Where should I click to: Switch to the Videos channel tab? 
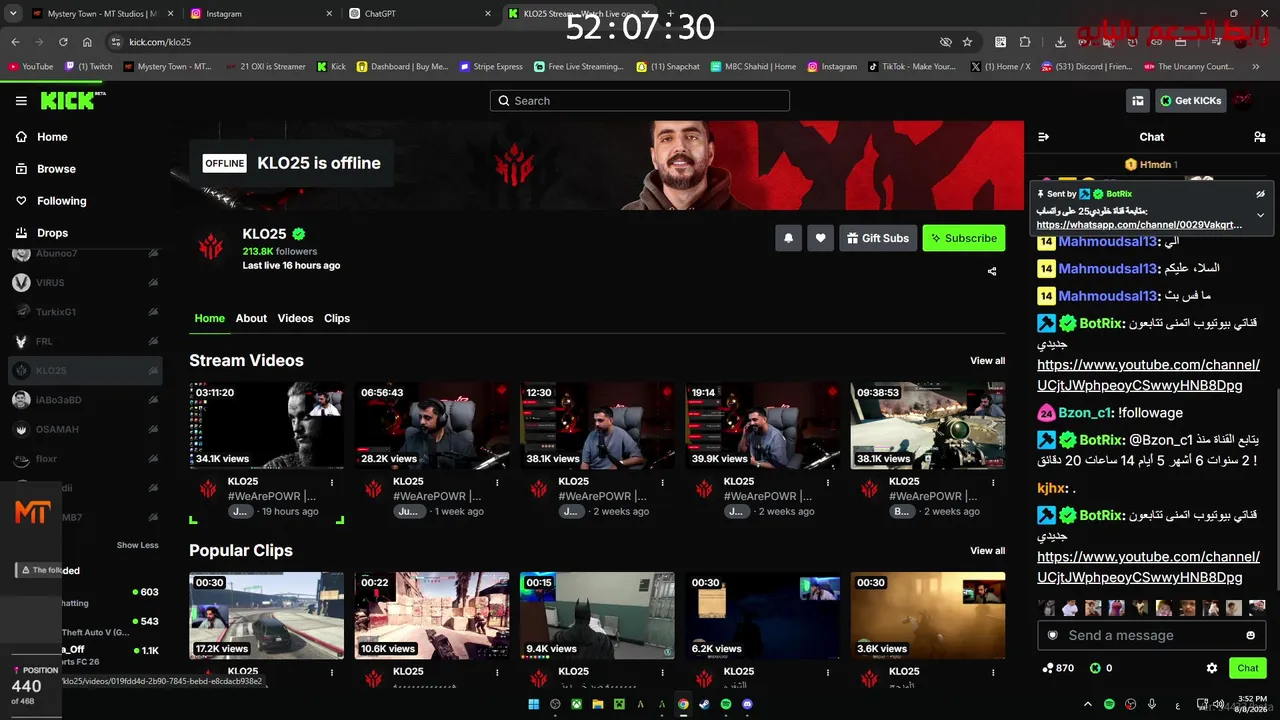[295, 318]
